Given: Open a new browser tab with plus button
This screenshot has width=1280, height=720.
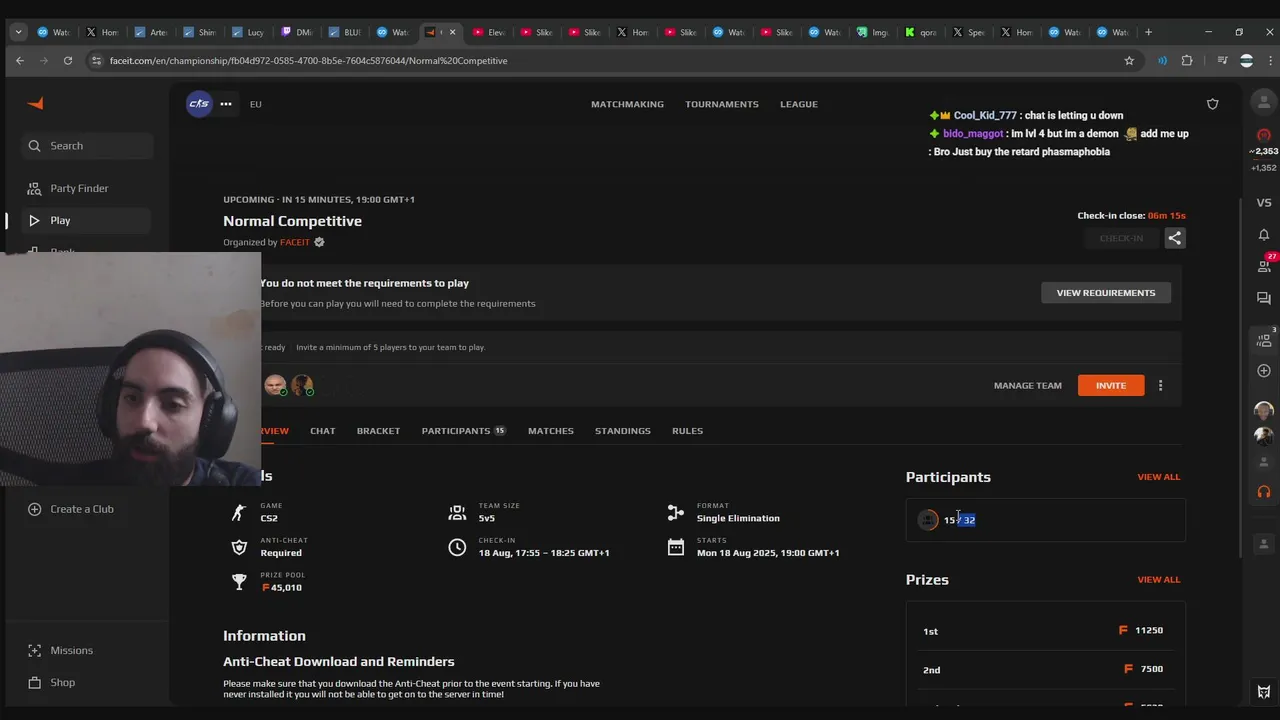Looking at the screenshot, I should tap(1148, 32).
